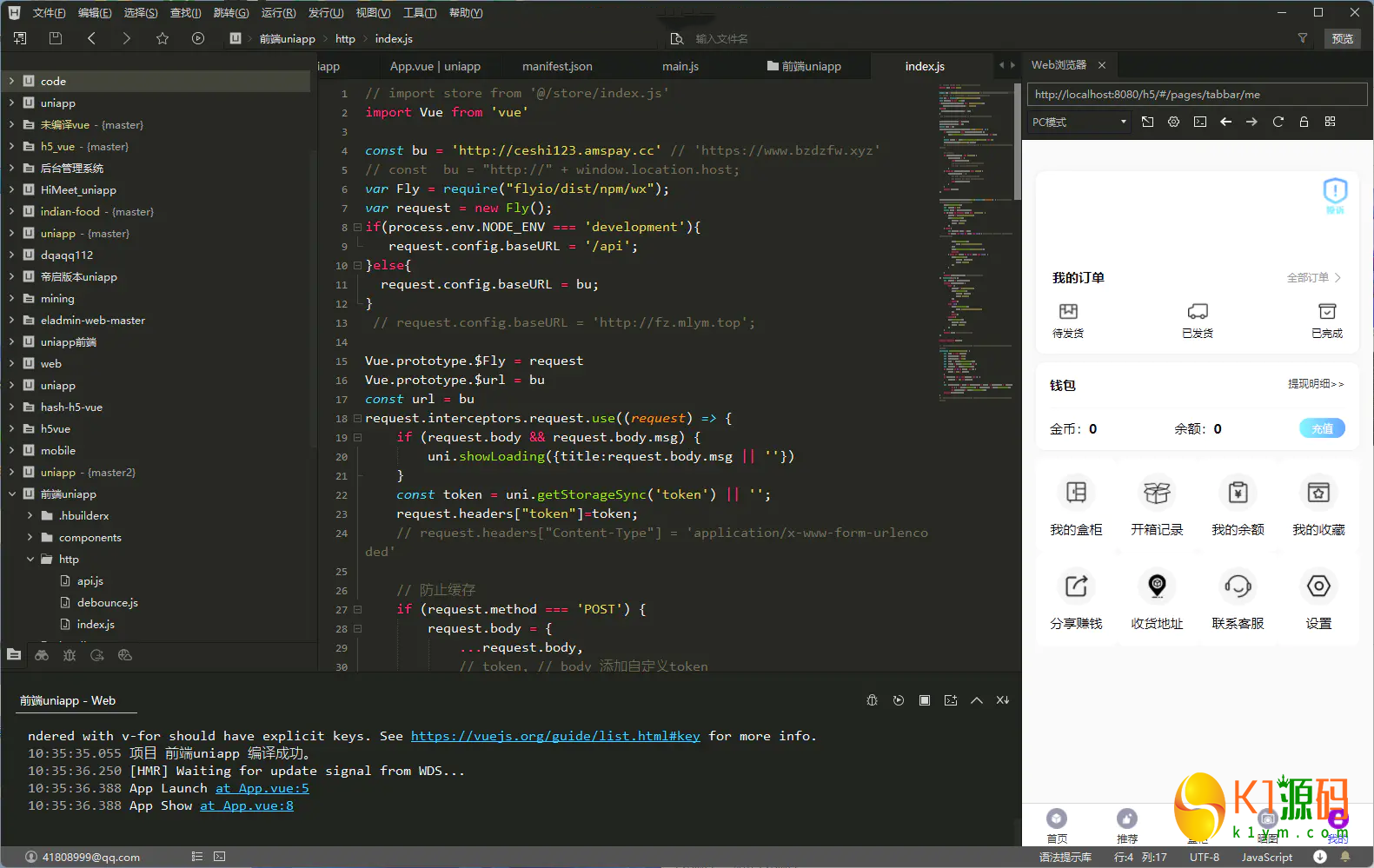This screenshot has width=1374, height=868.
Task: Click the bug icon below project tree
Action: [x=70, y=655]
